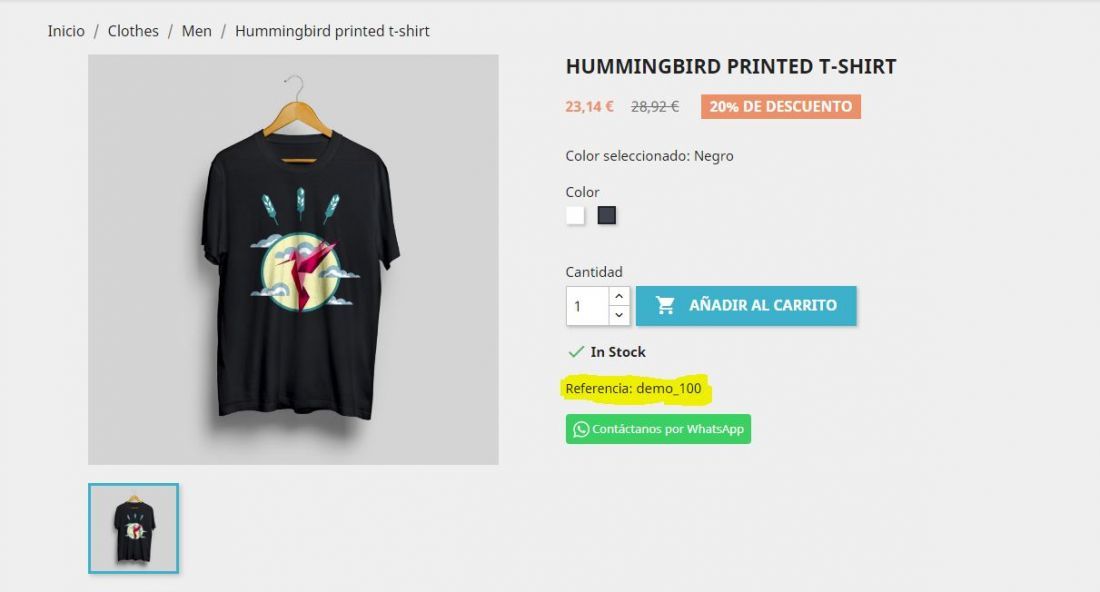The width and height of the screenshot is (1100, 592).
Task: Select the black color swatch
Action: (x=607, y=215)
